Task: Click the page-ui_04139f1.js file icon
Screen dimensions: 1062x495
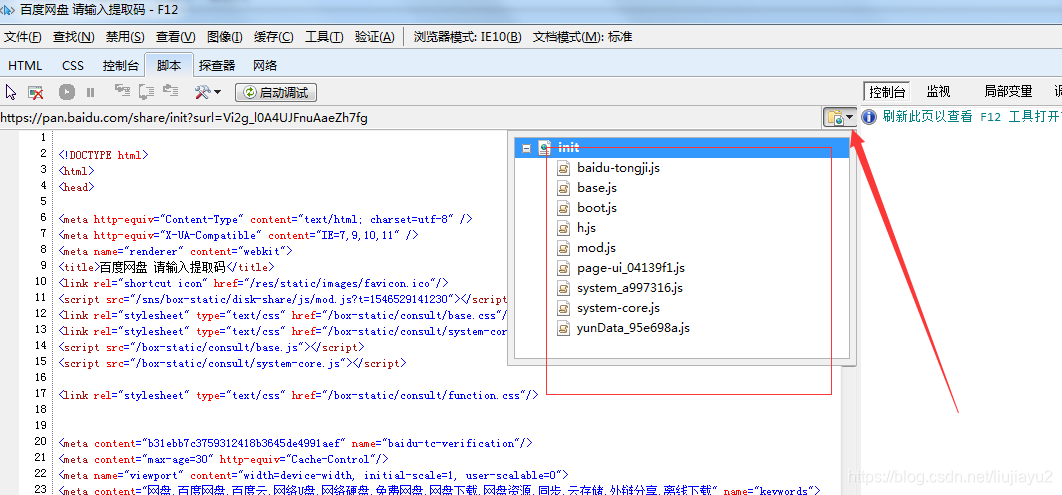Action: (564, 268)
